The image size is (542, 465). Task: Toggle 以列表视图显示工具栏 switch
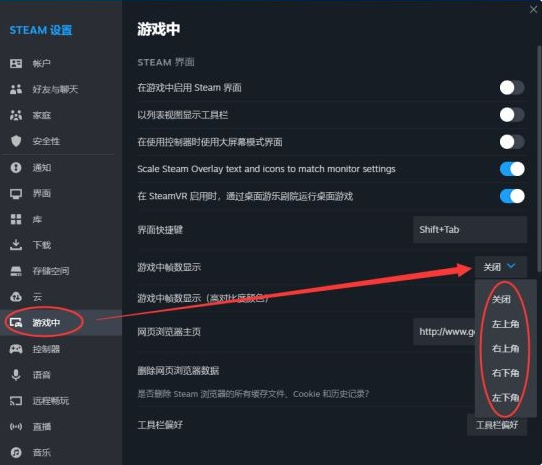click(x=512, y=115)
